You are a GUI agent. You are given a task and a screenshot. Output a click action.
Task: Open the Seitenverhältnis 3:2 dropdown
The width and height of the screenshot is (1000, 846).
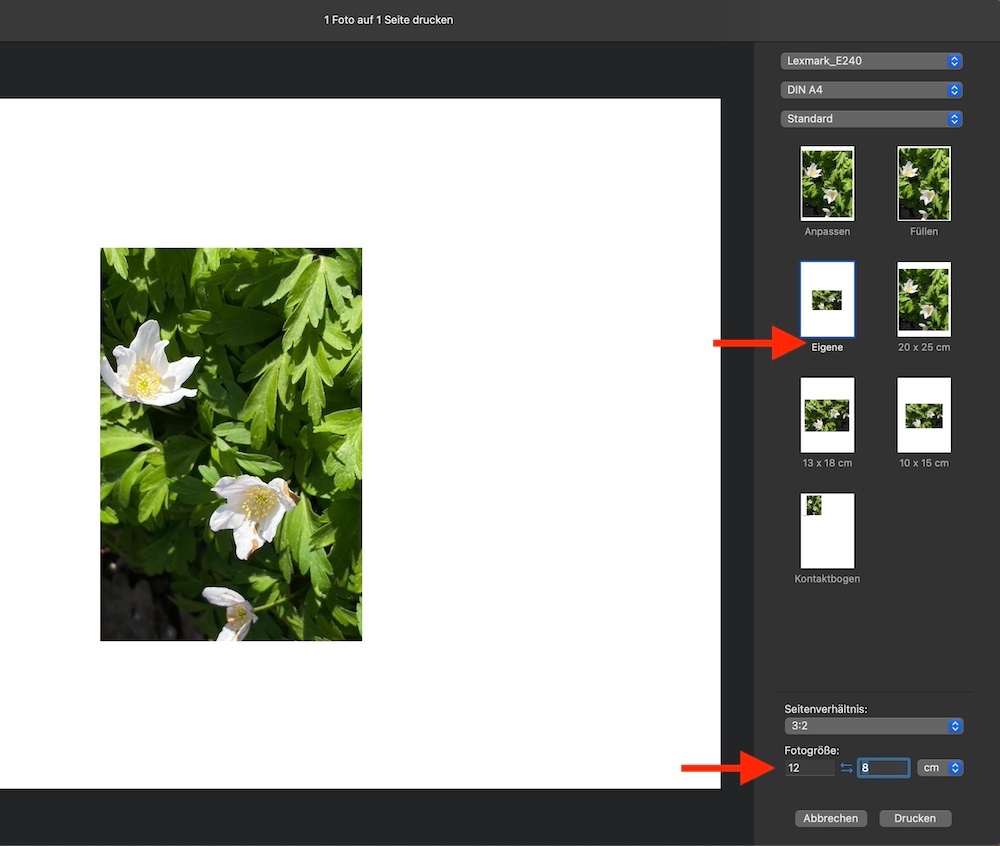pyautogui.click(x=871, y=726)
